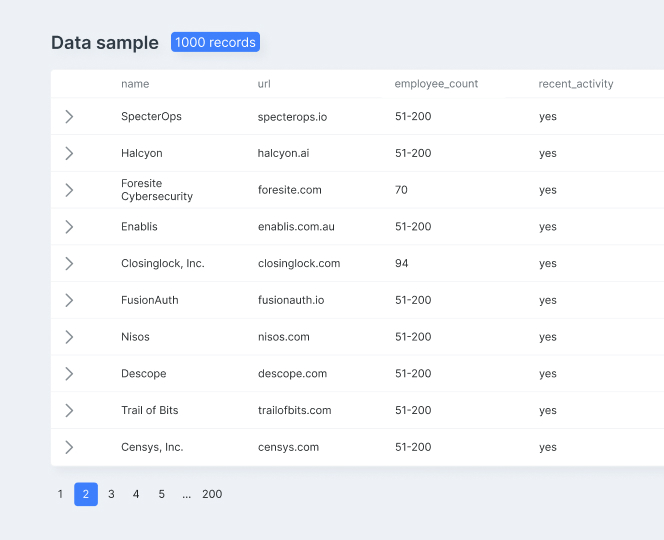The image size is (664, 540).
Task: Click employee count value 94
Action: tap(401, 263)
